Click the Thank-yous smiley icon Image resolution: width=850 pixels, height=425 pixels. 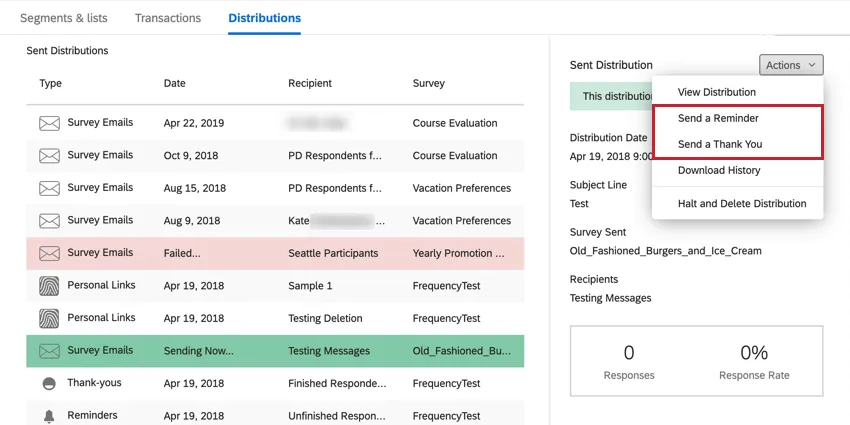point(49,384)
